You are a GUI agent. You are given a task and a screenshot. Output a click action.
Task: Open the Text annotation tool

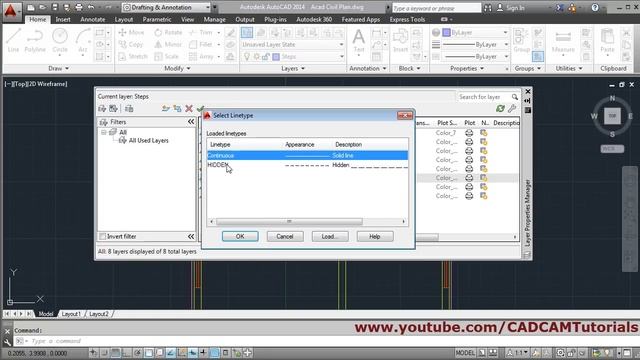359,40
